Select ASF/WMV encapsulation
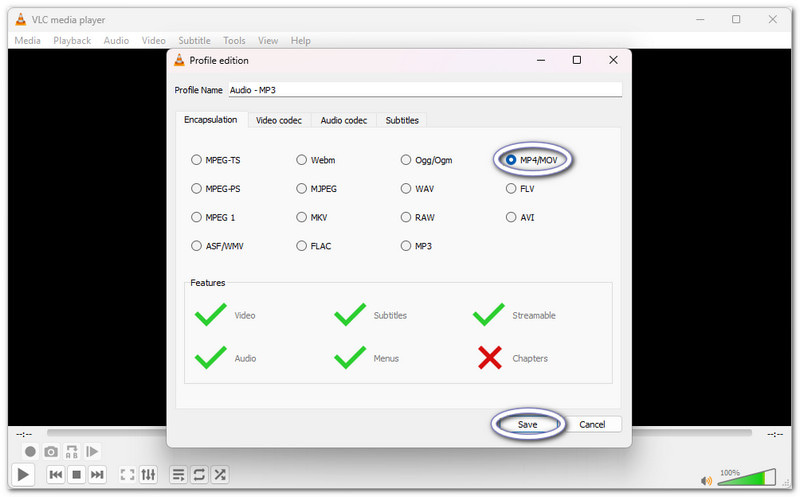The width and height of the screenshot is (800, 497). [x=196, y=246]
